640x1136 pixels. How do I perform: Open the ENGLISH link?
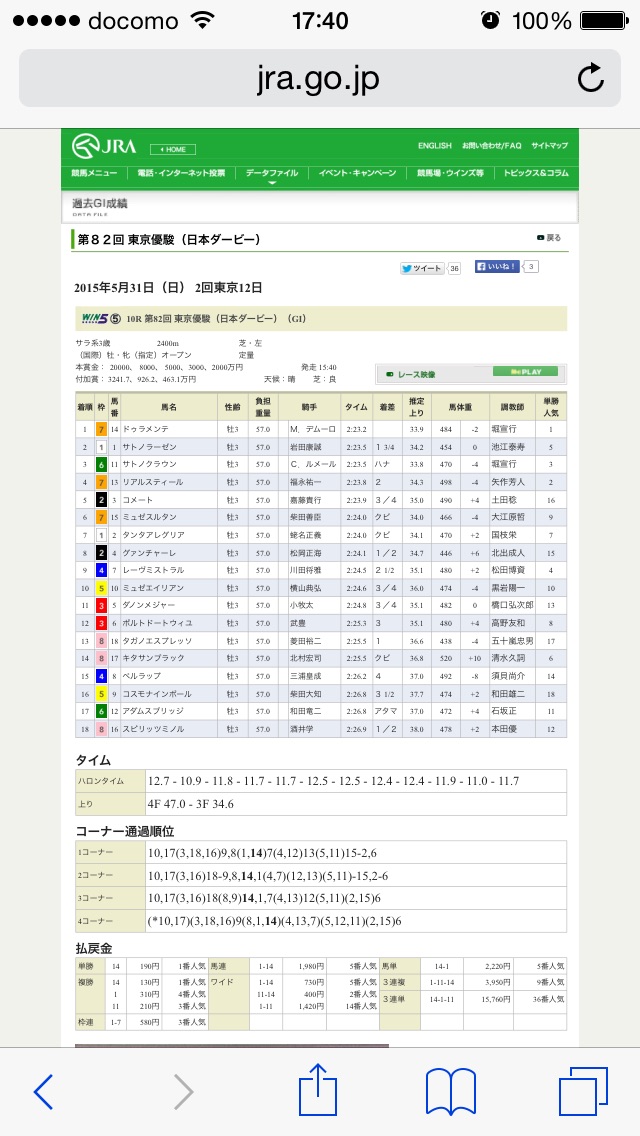tap(434, 146)
